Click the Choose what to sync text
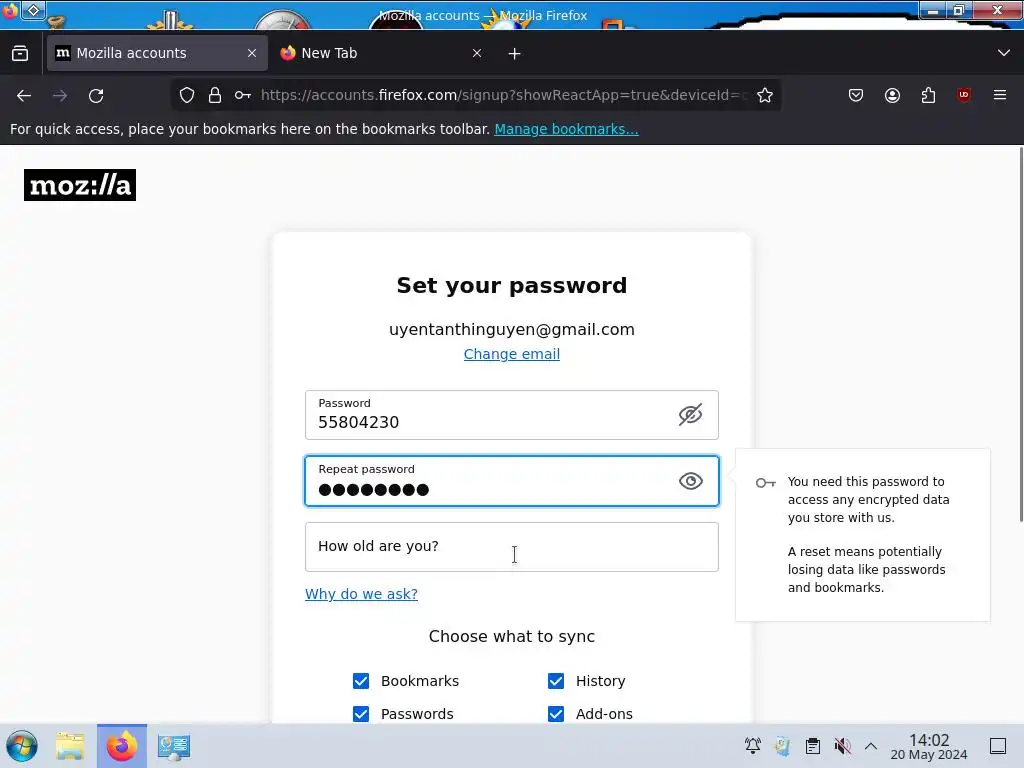This screenshot has width=1024, height=768. pyautogui.click(x=511, y=636)
